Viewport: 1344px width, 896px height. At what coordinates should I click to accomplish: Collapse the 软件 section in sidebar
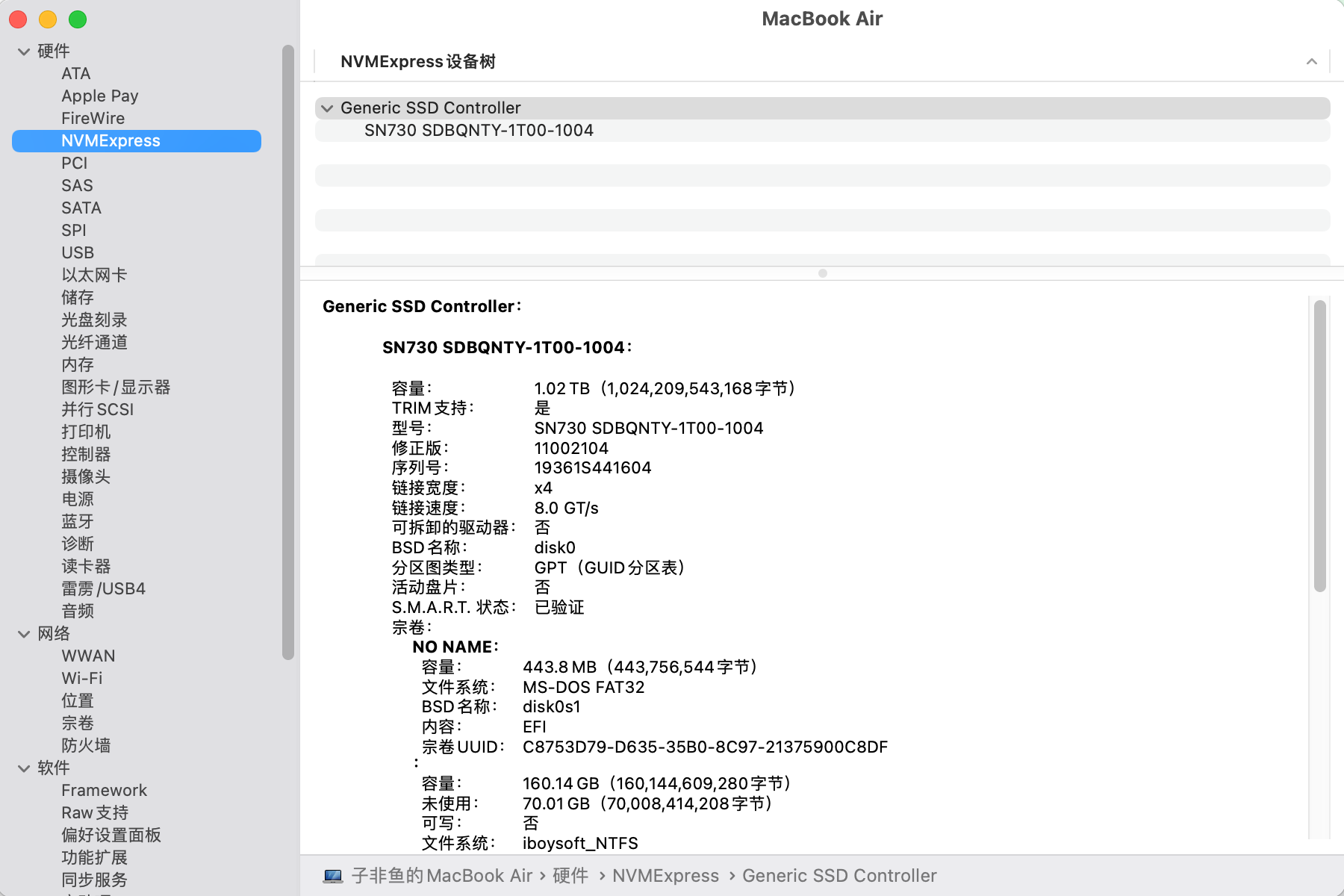pyautogui.click(x=24, y=768)
